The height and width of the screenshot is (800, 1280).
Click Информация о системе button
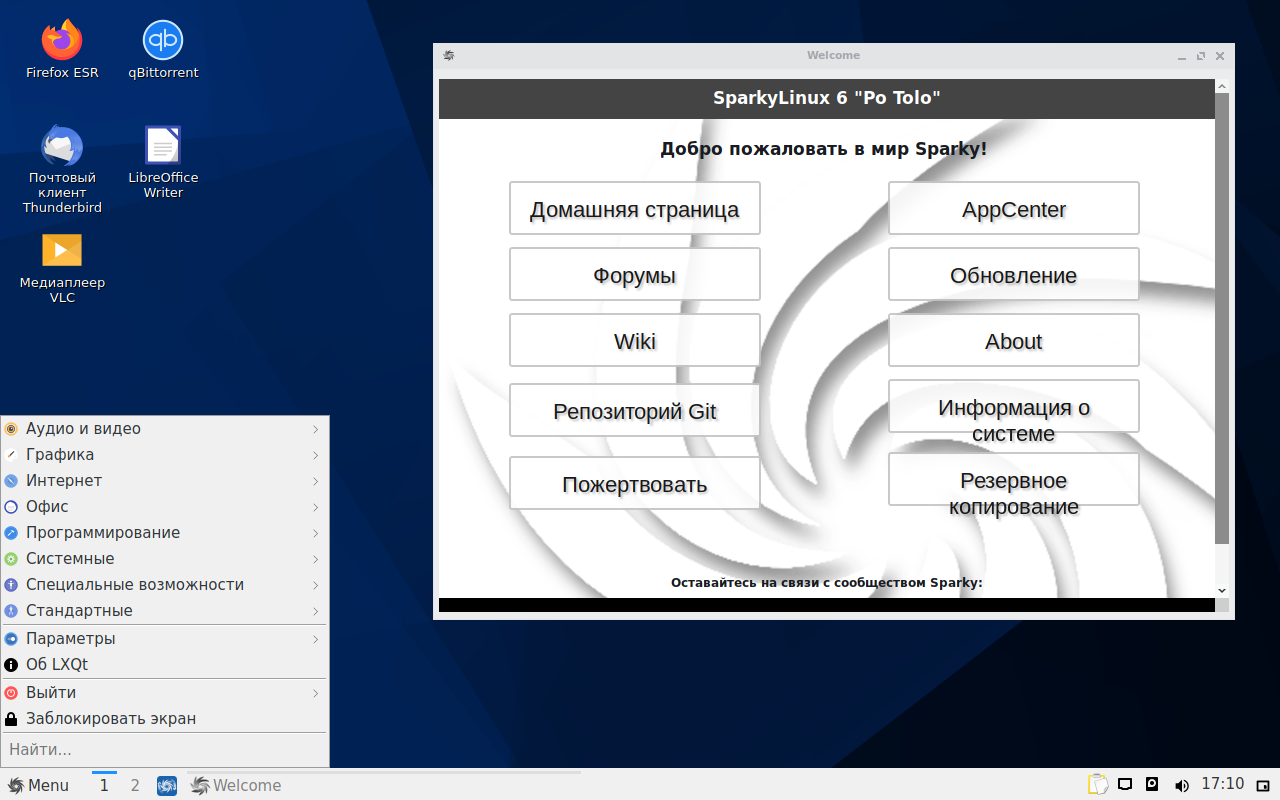pos(1014,406)
